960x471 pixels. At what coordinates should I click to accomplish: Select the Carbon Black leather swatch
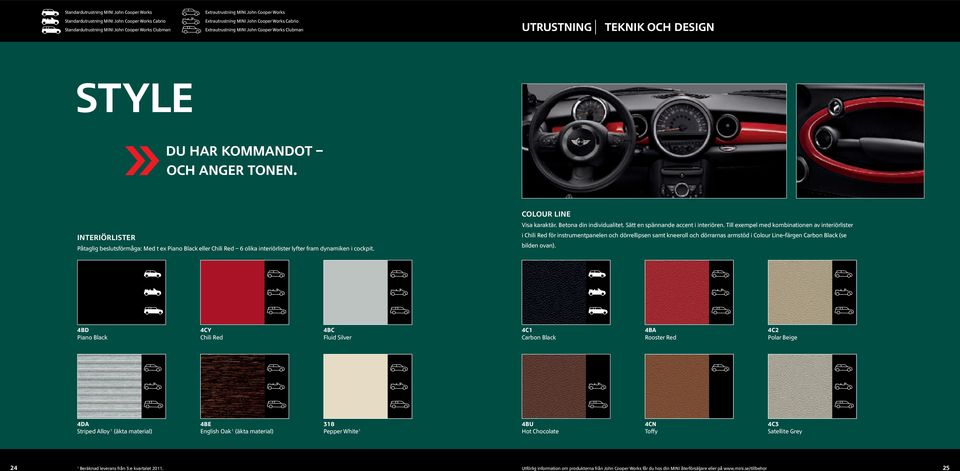tap(566, 292)
